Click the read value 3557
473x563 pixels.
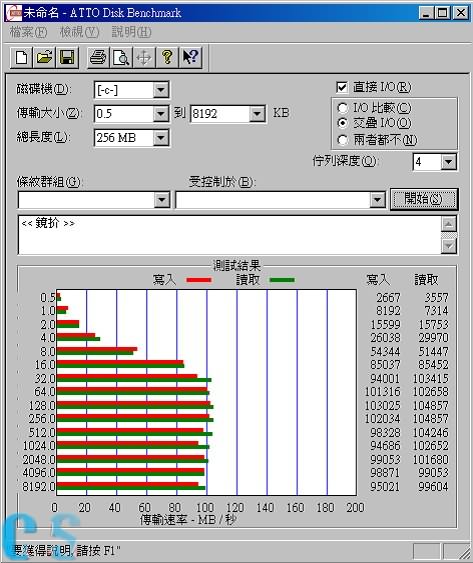pyautogui.click(x=436, y=298)
